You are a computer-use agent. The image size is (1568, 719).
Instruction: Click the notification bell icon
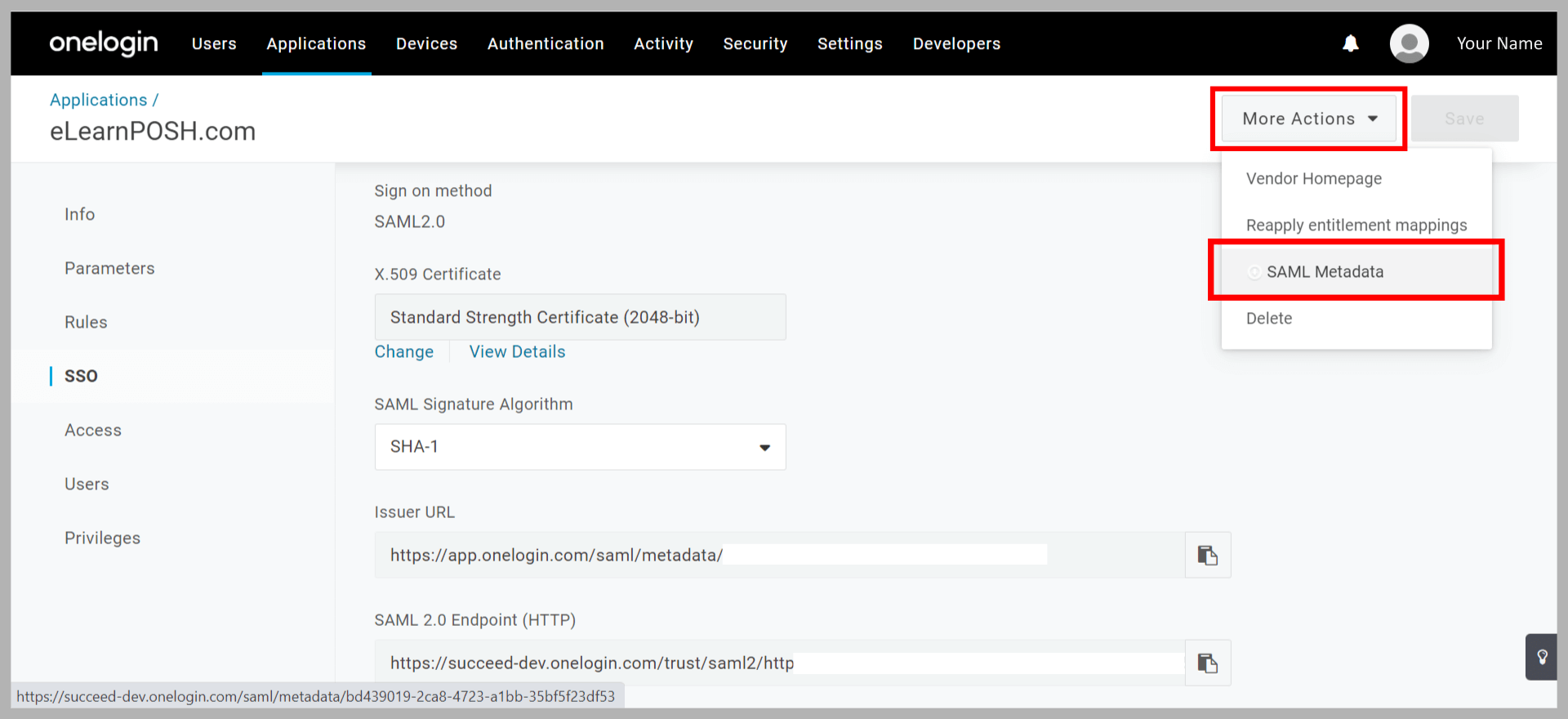click(x=1351, y=43)
